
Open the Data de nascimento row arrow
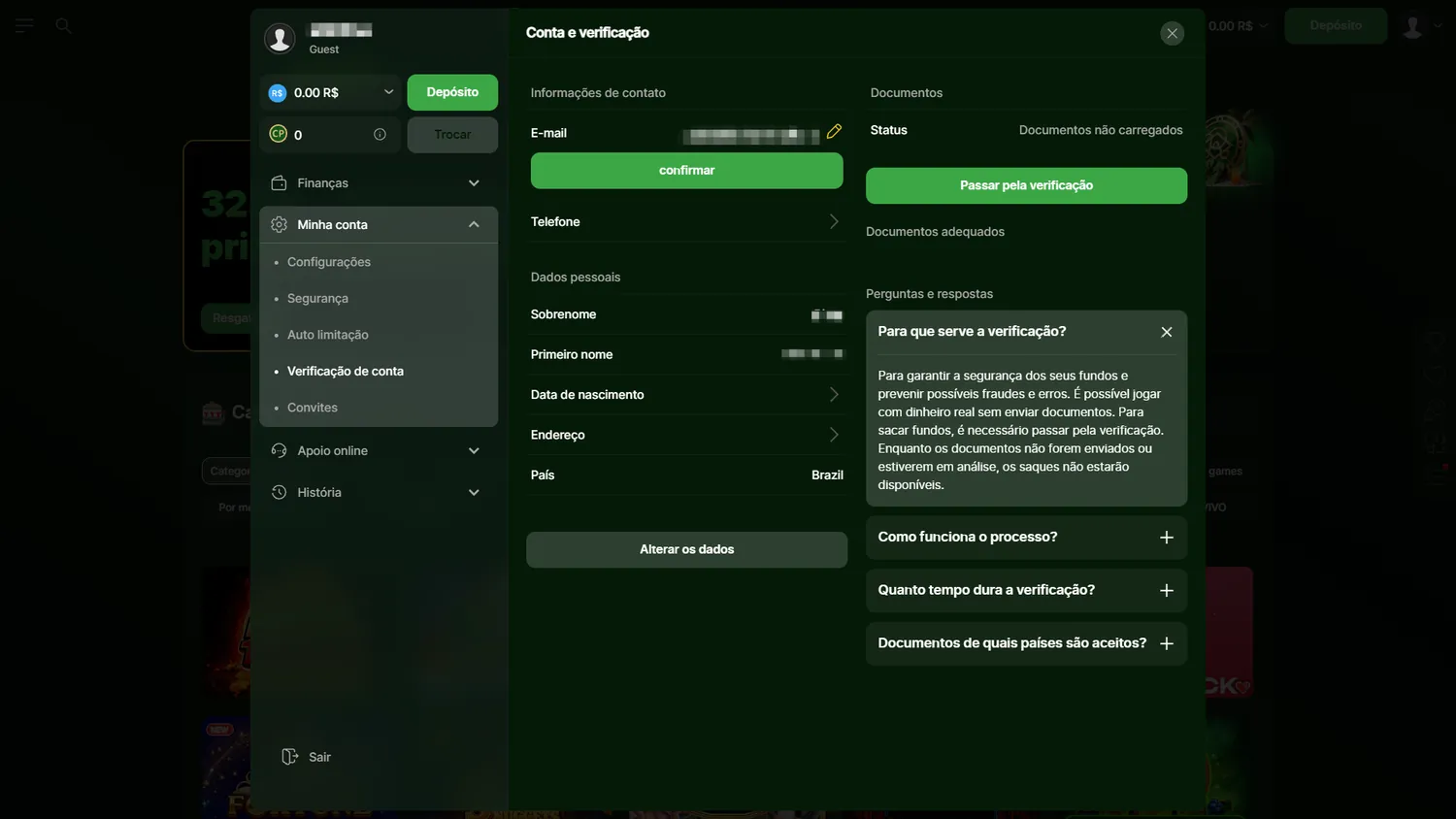pyautogui.click(x=834, y=395)
